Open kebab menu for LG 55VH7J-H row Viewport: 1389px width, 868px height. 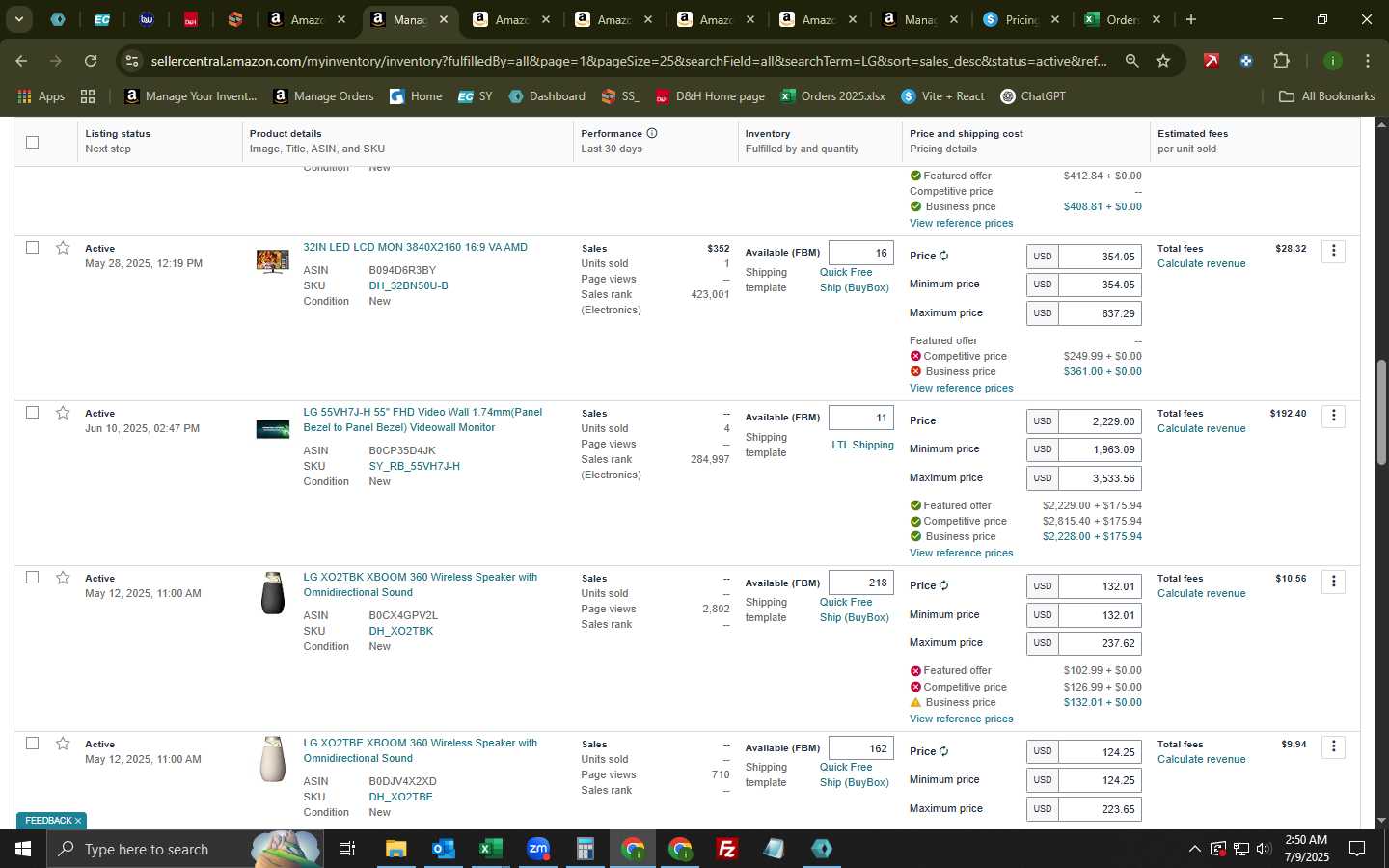(x=1333, y=416)
